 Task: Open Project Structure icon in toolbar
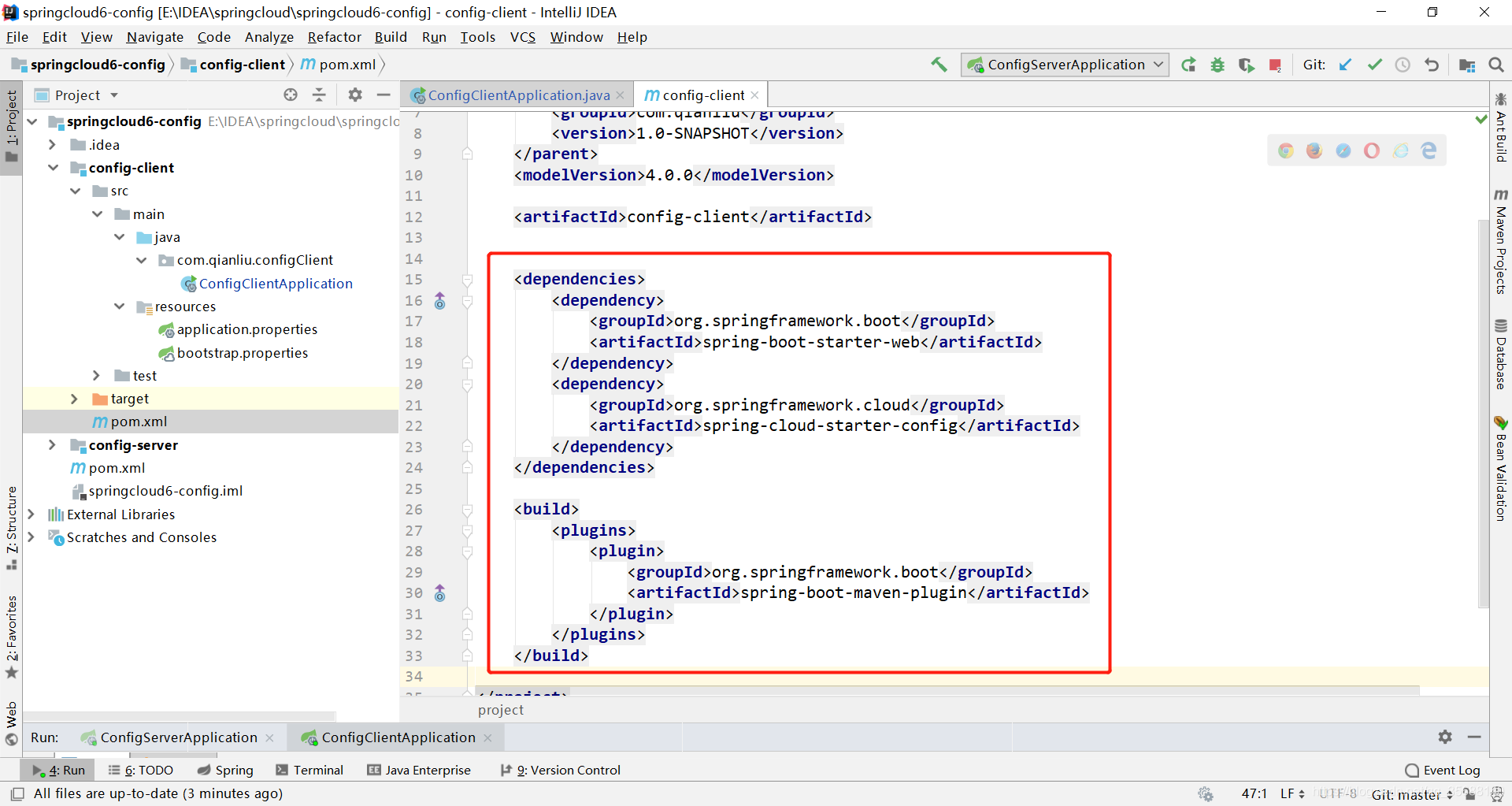(x=1466, y=65)
